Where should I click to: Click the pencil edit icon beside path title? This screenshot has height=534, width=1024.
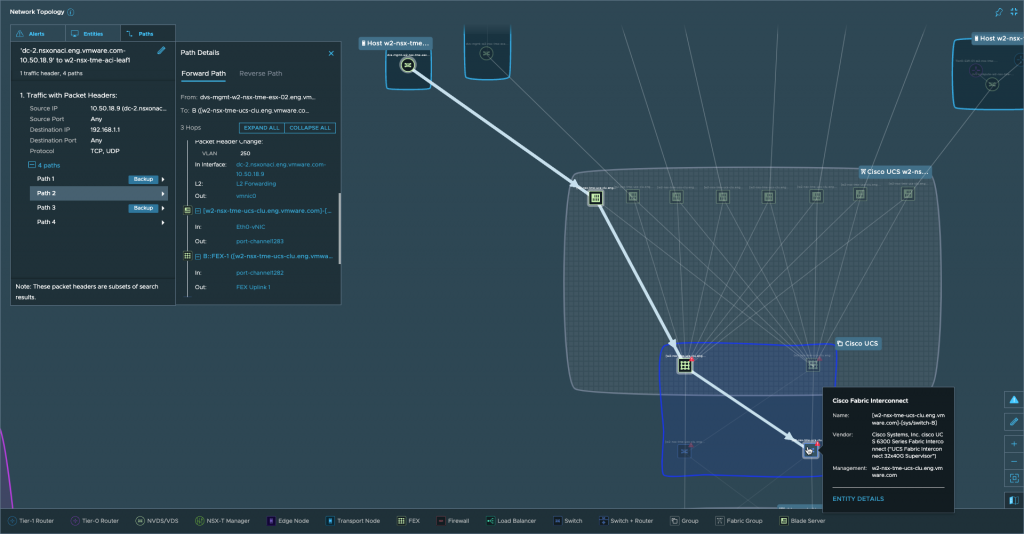pos(162,50)
